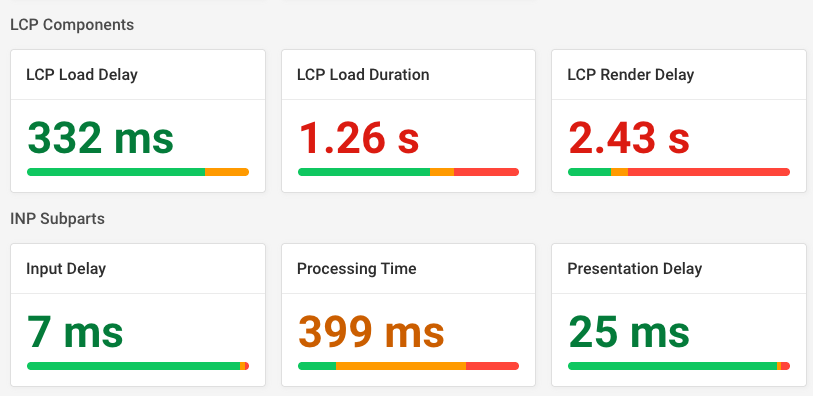813x396 pixels.
Task: Click the 2.43 s value
Action: pos(629,138)
